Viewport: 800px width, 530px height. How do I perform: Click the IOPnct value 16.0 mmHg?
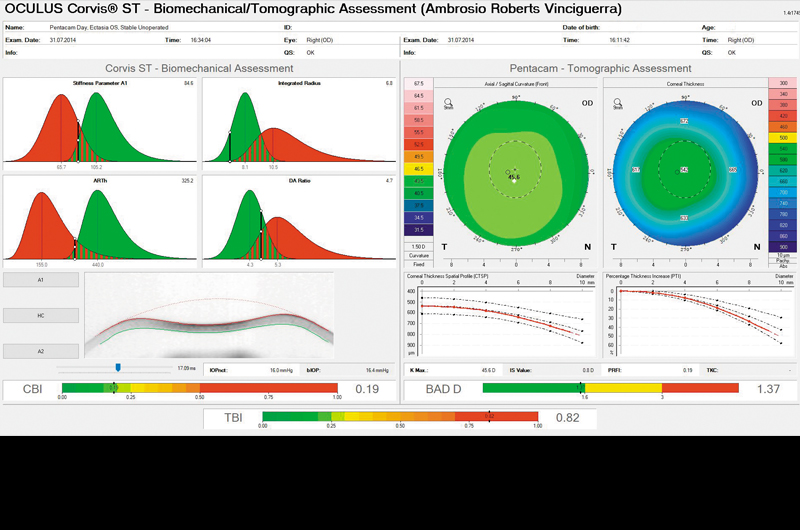point(281,370)
